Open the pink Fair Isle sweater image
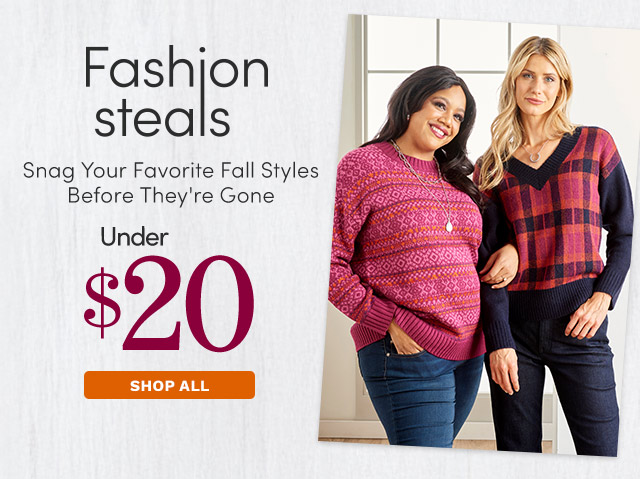The image size is (640, 479). [x=404, y=249]
